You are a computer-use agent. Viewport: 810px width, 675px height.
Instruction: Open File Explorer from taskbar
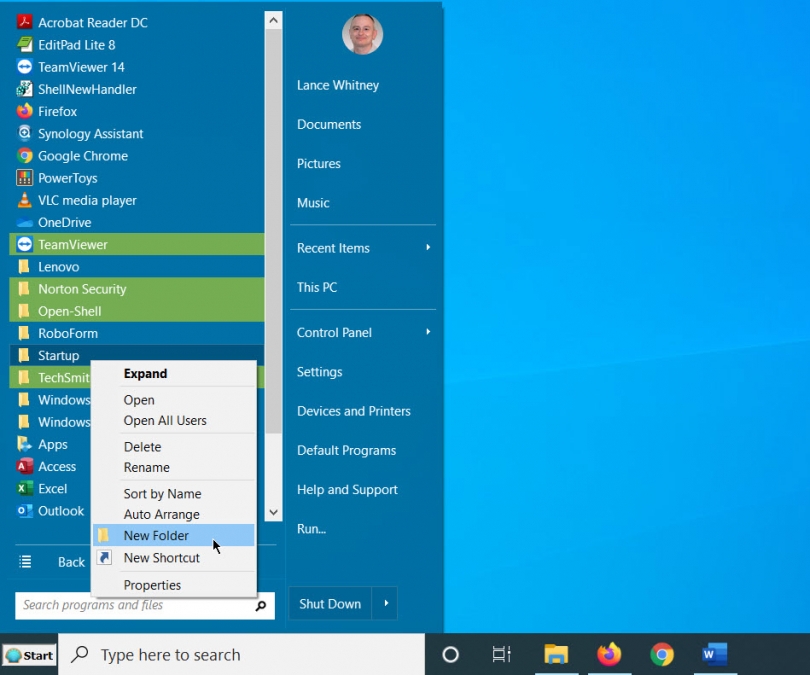556,654
